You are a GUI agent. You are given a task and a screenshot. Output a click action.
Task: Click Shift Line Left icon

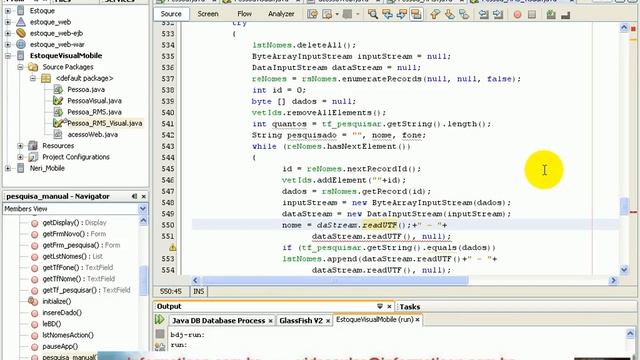click(x=484, y=14)
